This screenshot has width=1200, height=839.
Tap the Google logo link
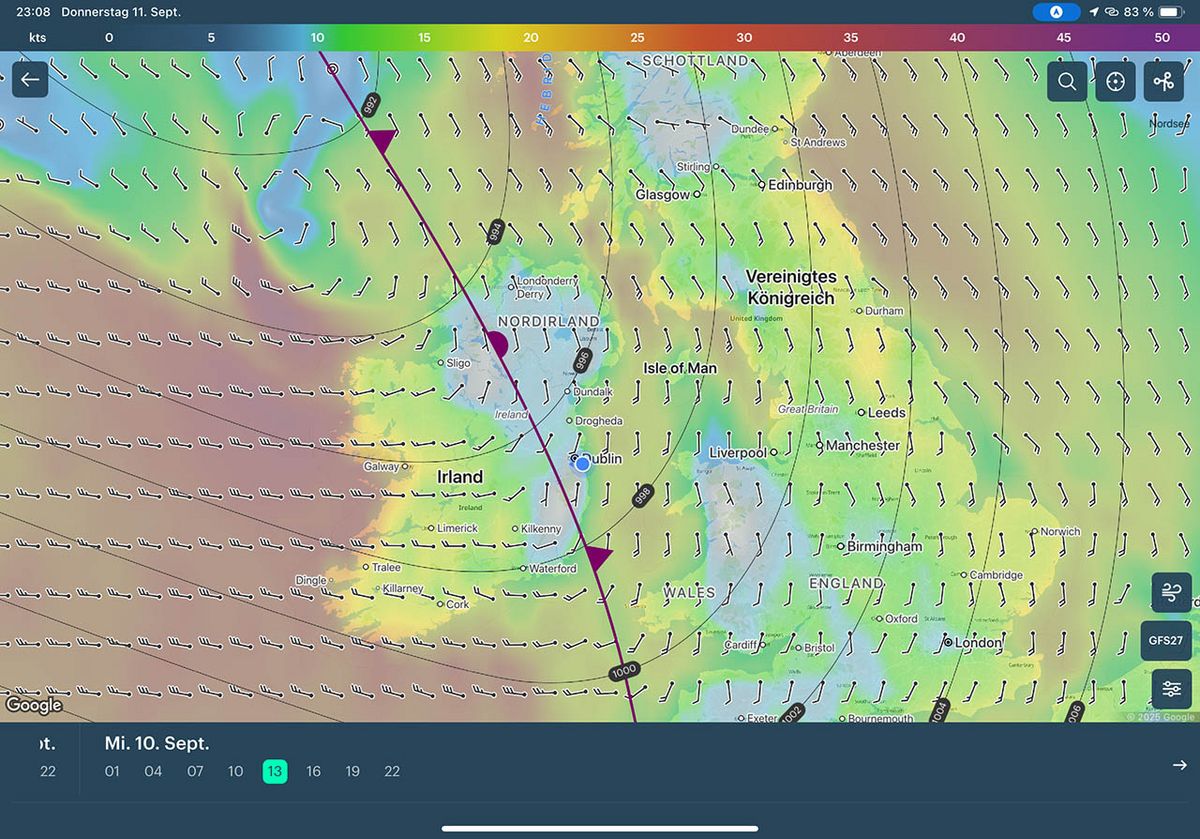coord(34,705)
